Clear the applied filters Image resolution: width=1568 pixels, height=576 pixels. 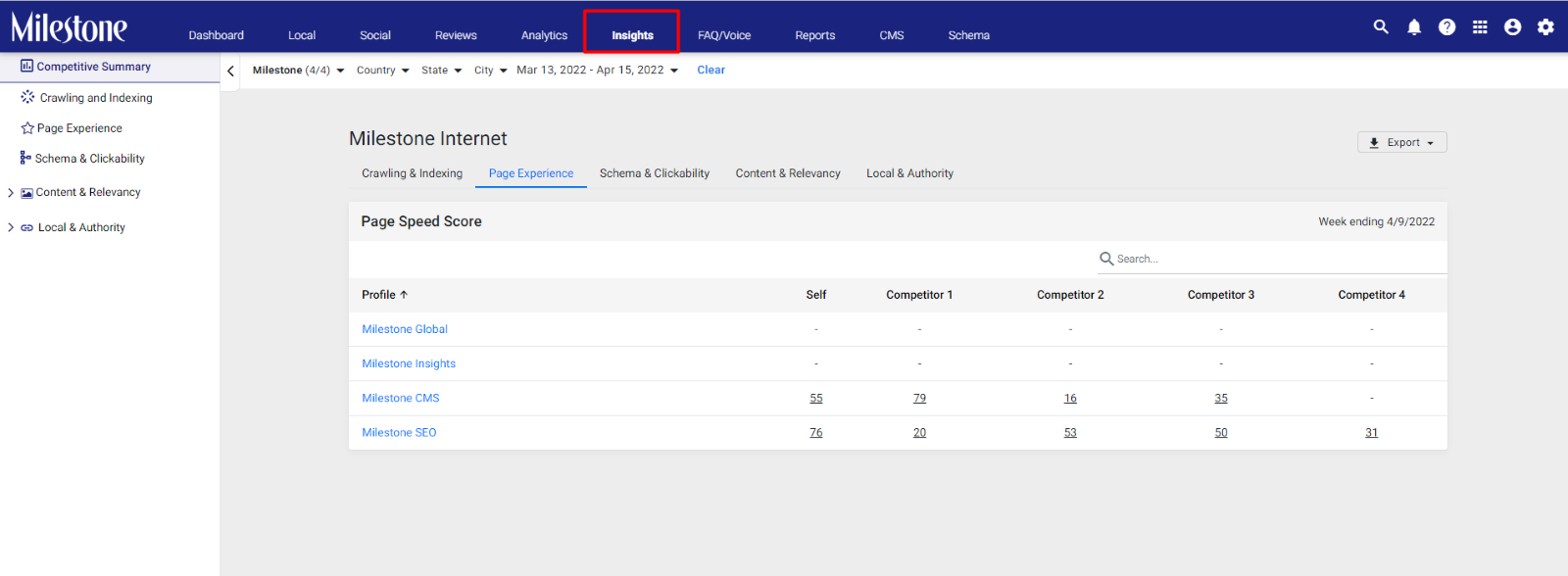(711, 71)
